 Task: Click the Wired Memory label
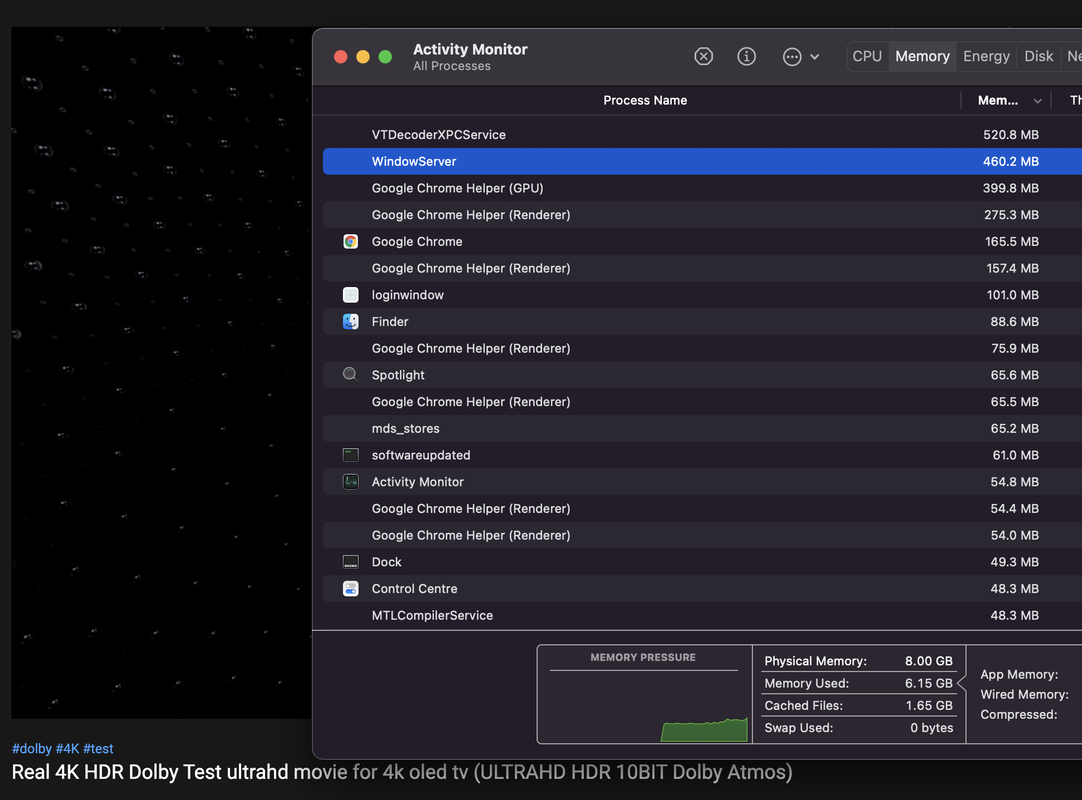point(1024,694)
